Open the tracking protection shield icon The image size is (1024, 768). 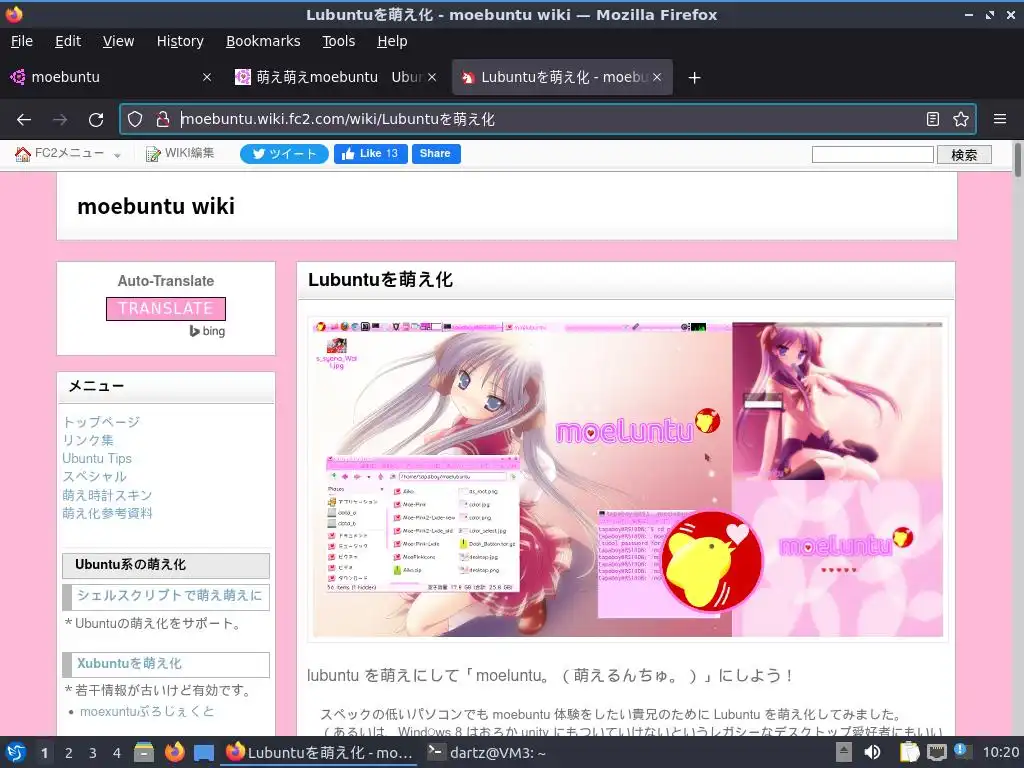[x=135, y=119]
